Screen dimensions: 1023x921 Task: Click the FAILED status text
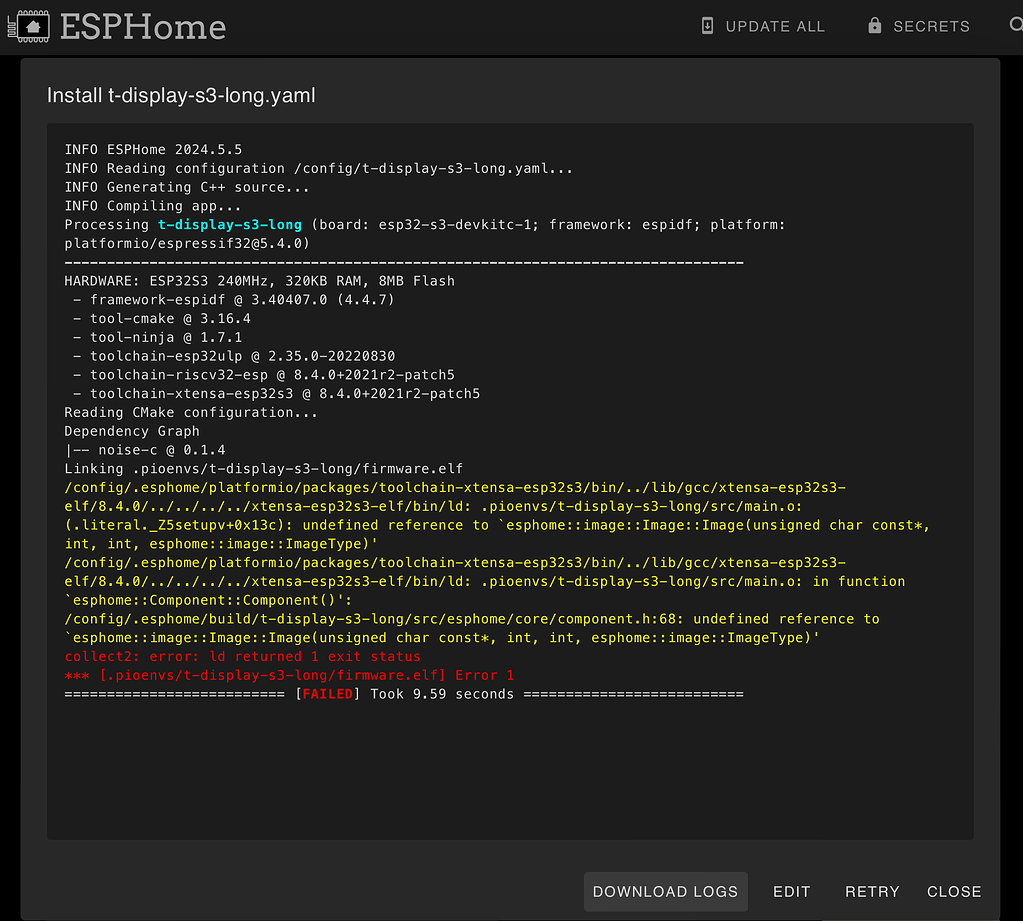327,693
